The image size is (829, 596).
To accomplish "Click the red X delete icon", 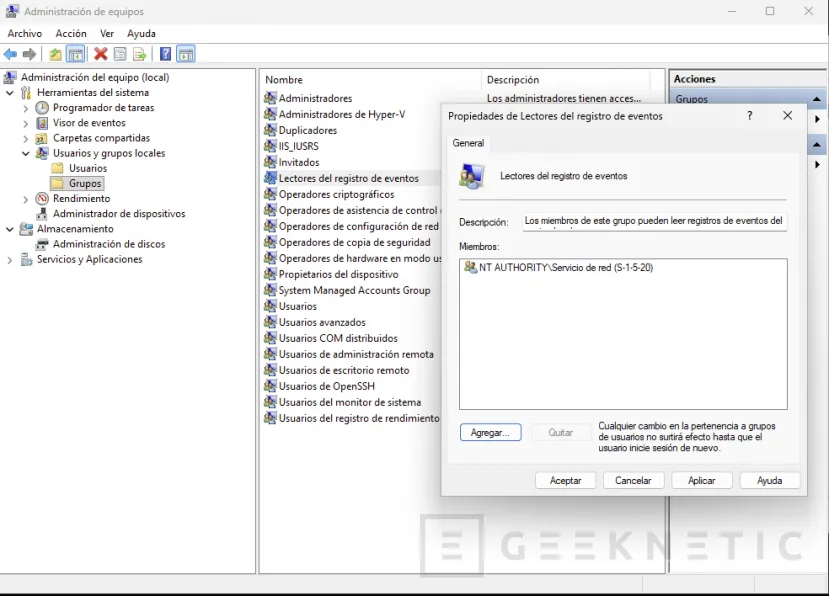I will [x=100, y=54].
